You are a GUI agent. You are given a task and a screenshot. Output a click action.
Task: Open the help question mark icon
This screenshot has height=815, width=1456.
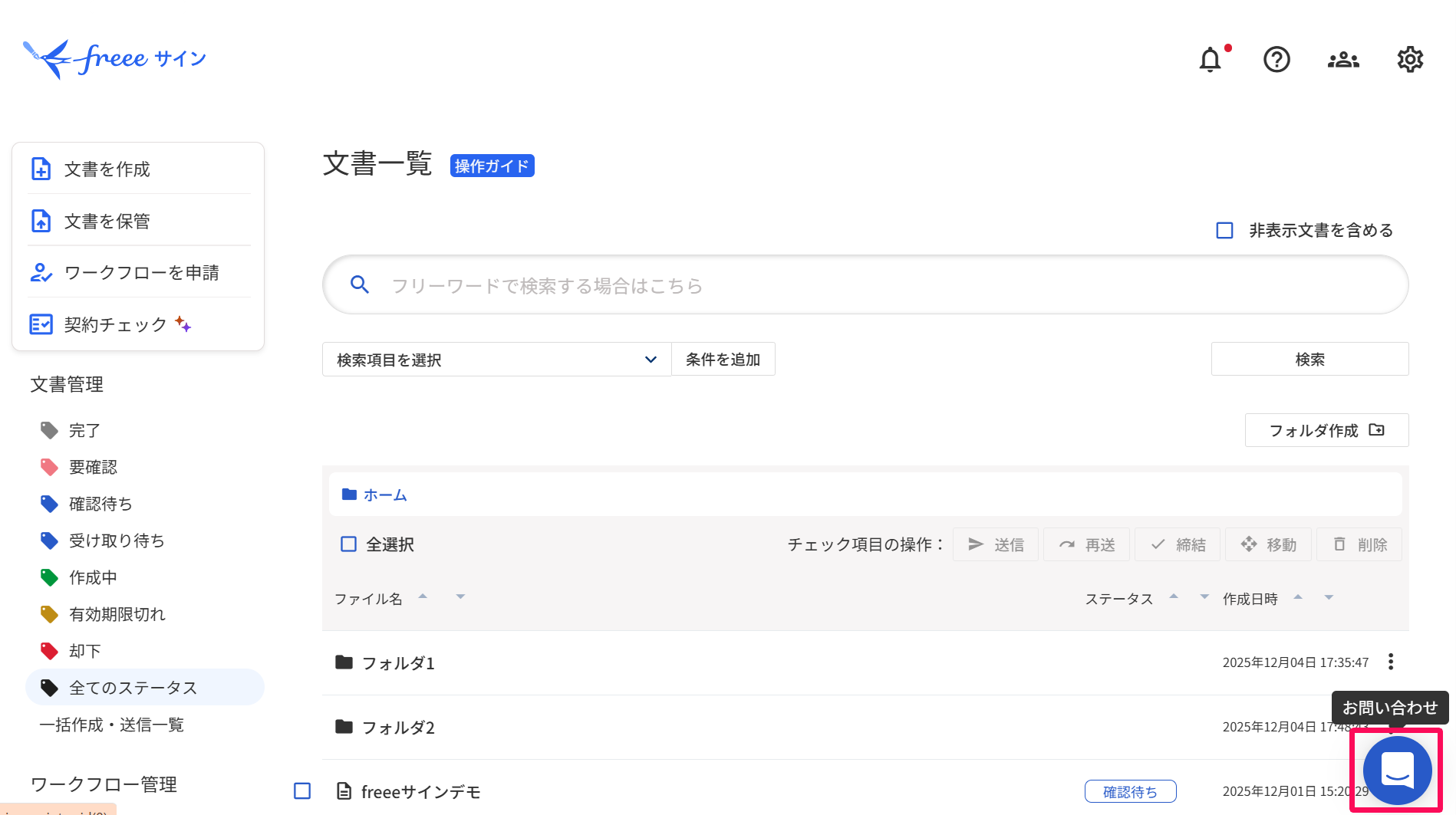[x=1276, y=59]
